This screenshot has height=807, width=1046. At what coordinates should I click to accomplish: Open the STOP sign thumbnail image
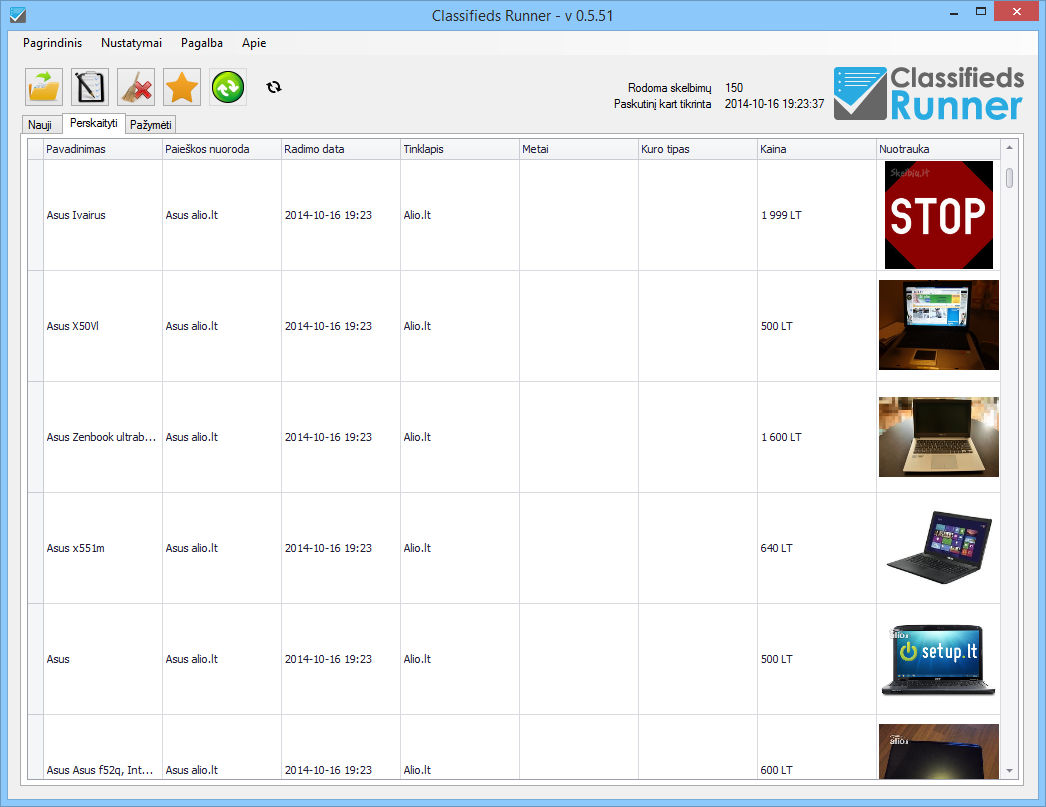click(x=939, y=215)
